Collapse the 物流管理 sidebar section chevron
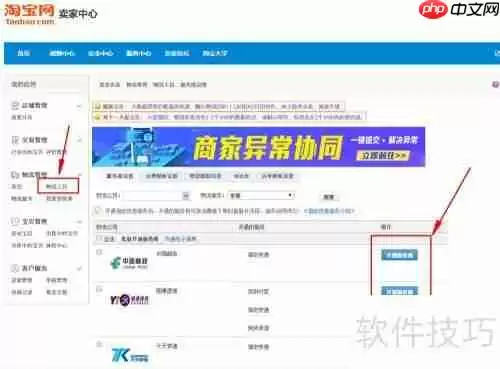The width and height of the screenshot is (500, 369). [80, 174]
